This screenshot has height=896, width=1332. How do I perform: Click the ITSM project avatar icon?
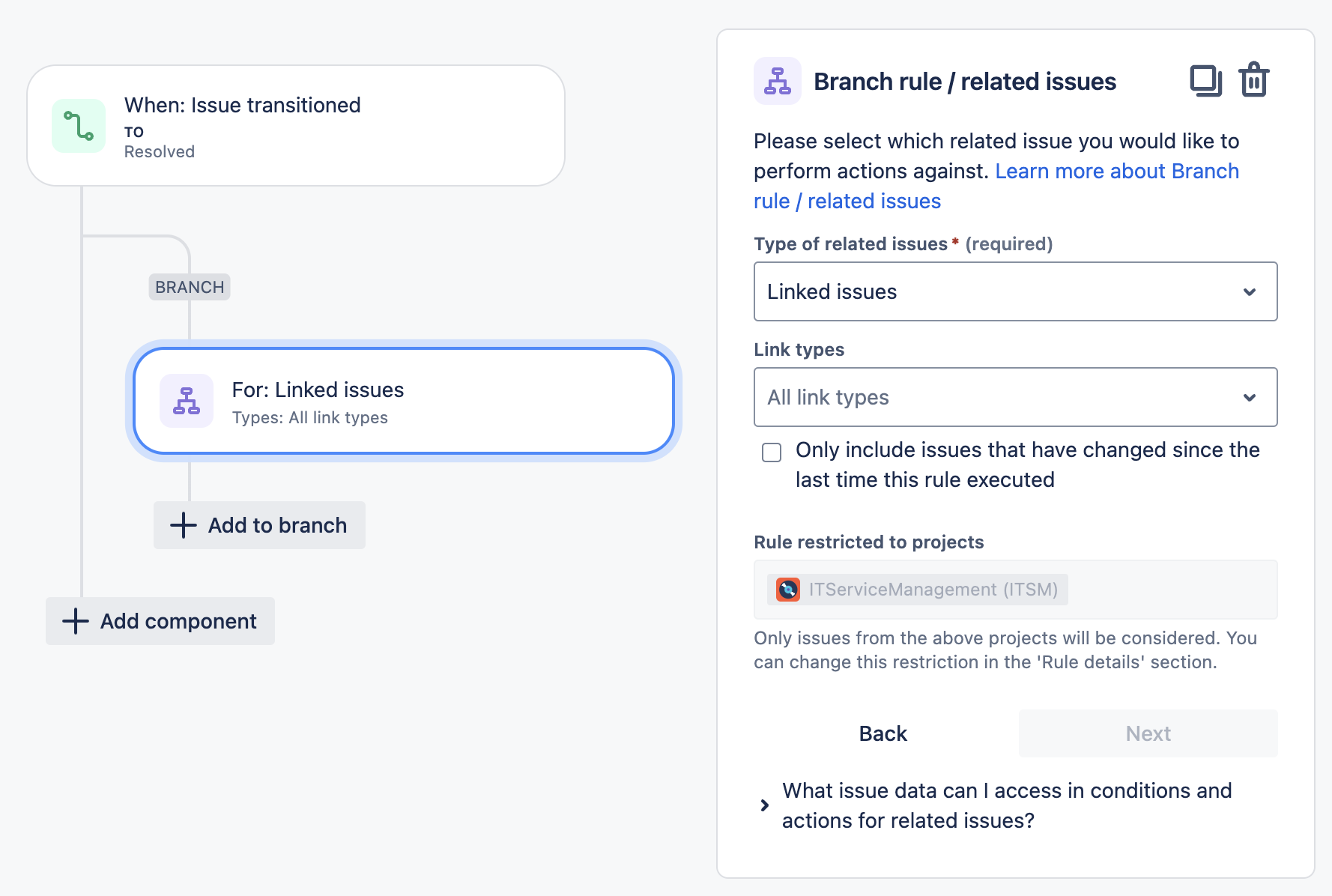tap(787, 590)
